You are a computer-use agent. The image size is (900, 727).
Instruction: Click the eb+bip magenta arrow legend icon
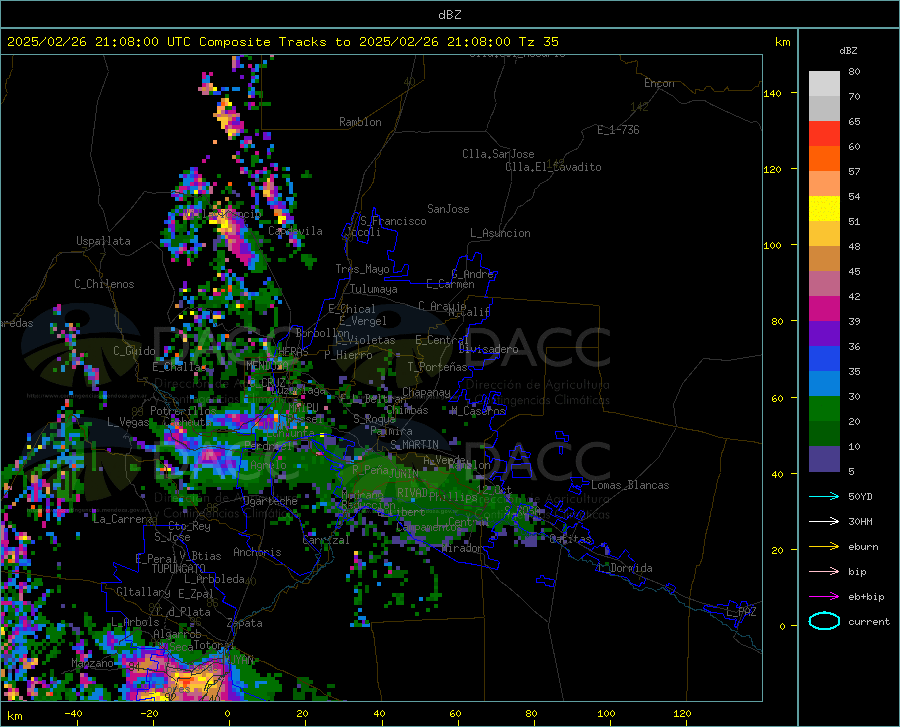[824, 597]
